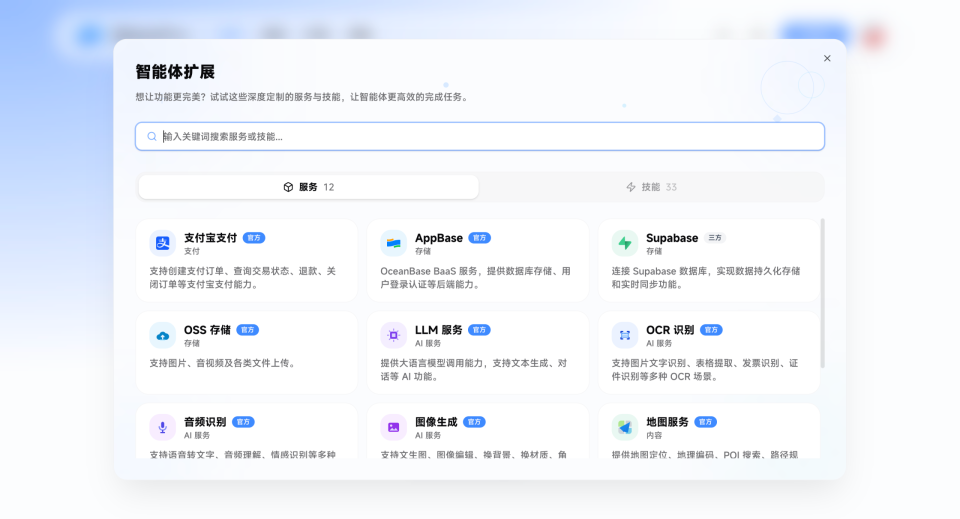Click the AI 服务 label under OCR 识别
Image resolution: width=960 pixels, height=519 pixels.
click(x=659, y=343)
